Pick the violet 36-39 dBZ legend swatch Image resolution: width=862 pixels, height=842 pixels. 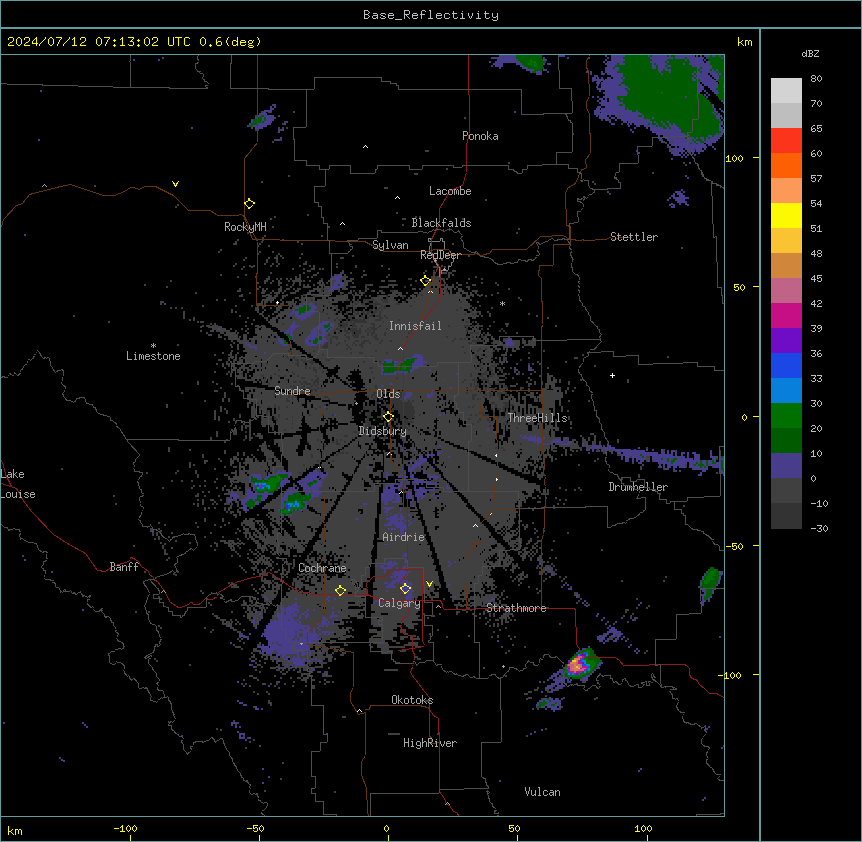[786, 341]
